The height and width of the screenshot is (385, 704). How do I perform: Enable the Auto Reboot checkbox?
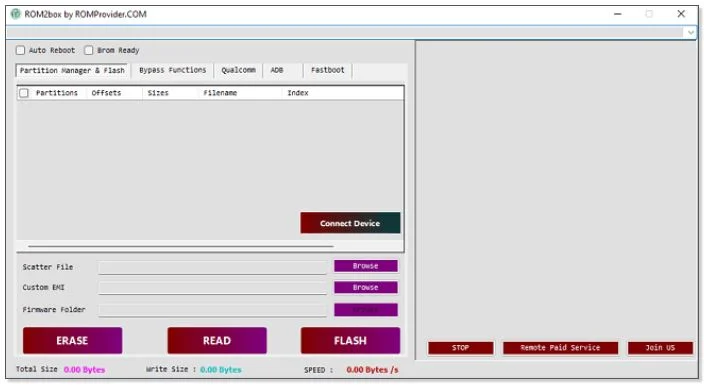(x=20, y=50)
